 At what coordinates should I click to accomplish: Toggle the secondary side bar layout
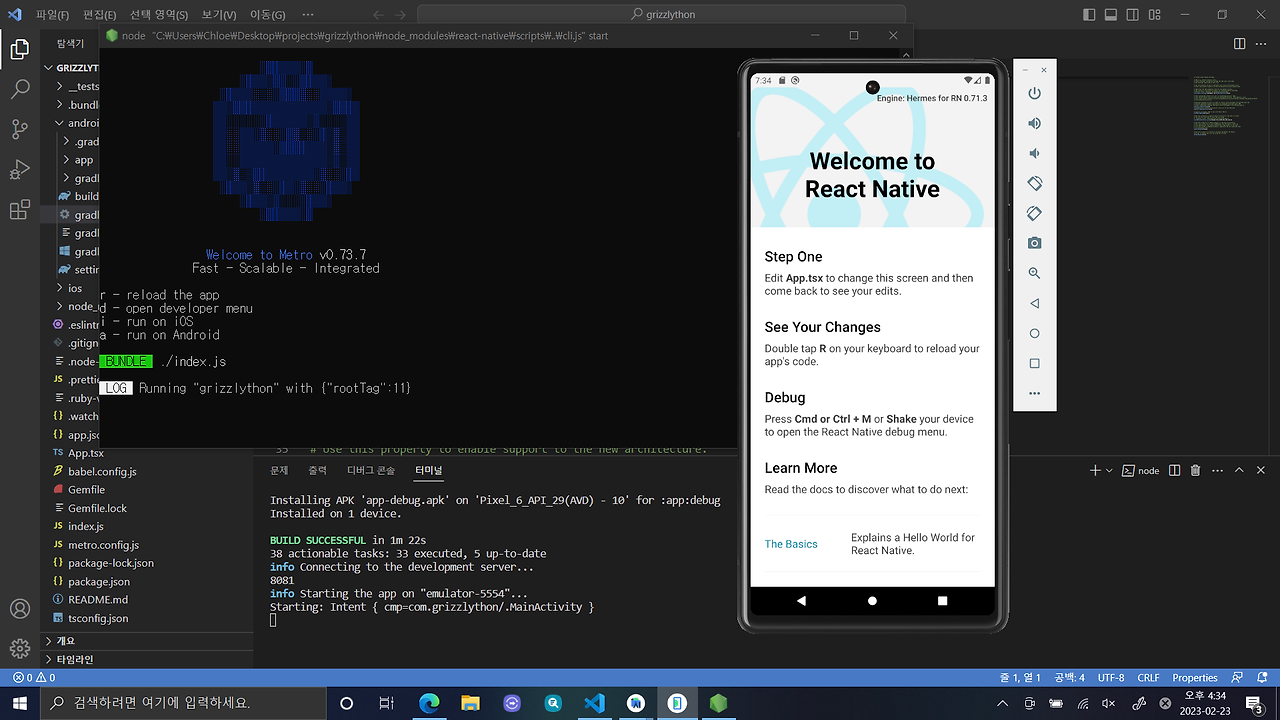tap(1133, 15)
